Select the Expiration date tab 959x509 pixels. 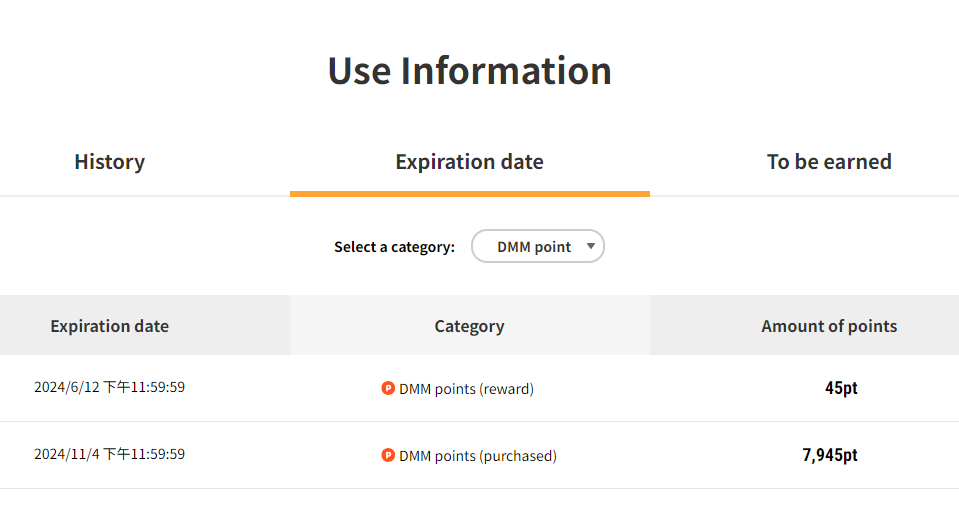469,162
